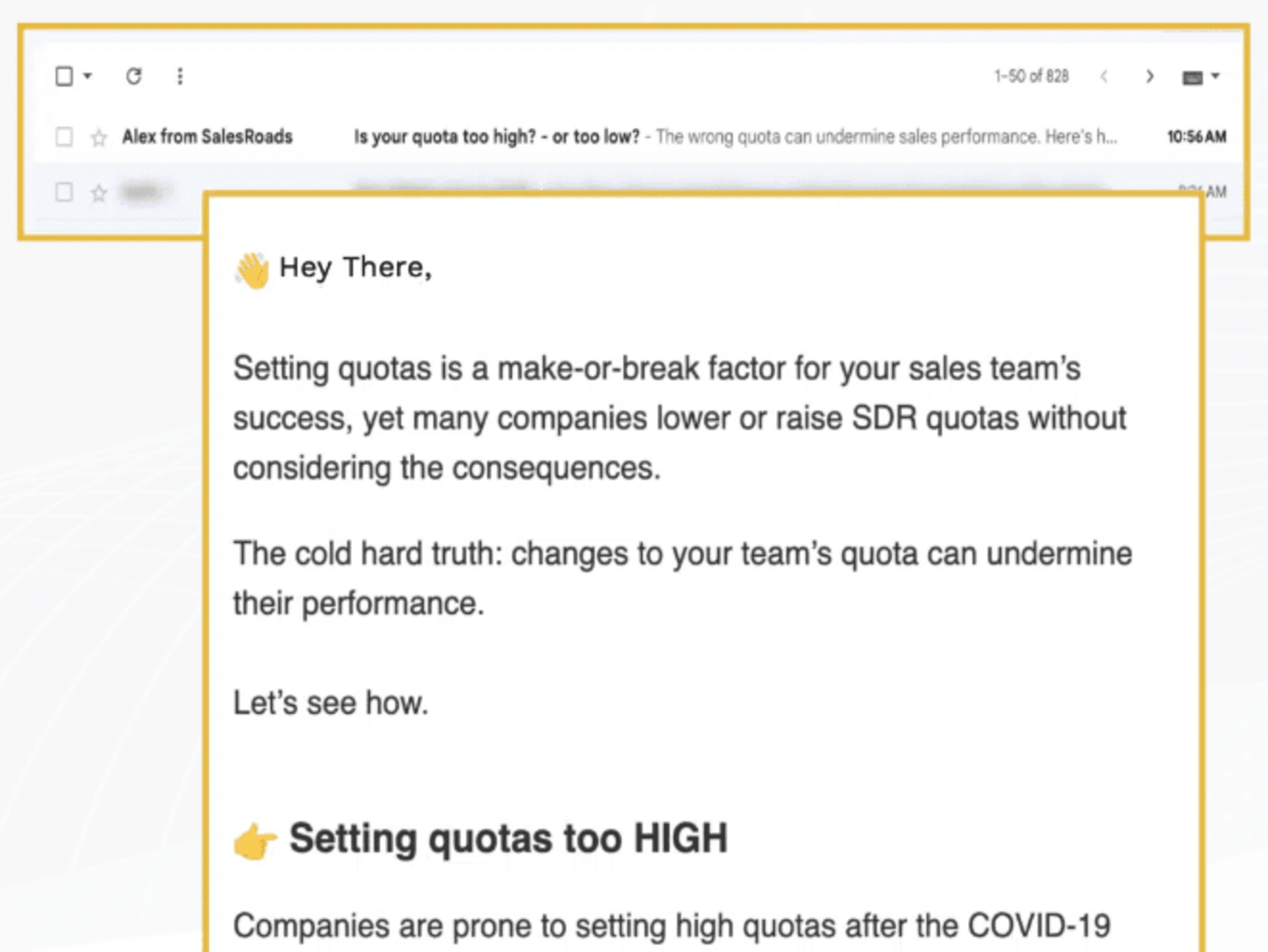This screenshot has height=952, width=1268.
Task: Check the second email row checkbox
Action: click(x=64, y=193)
